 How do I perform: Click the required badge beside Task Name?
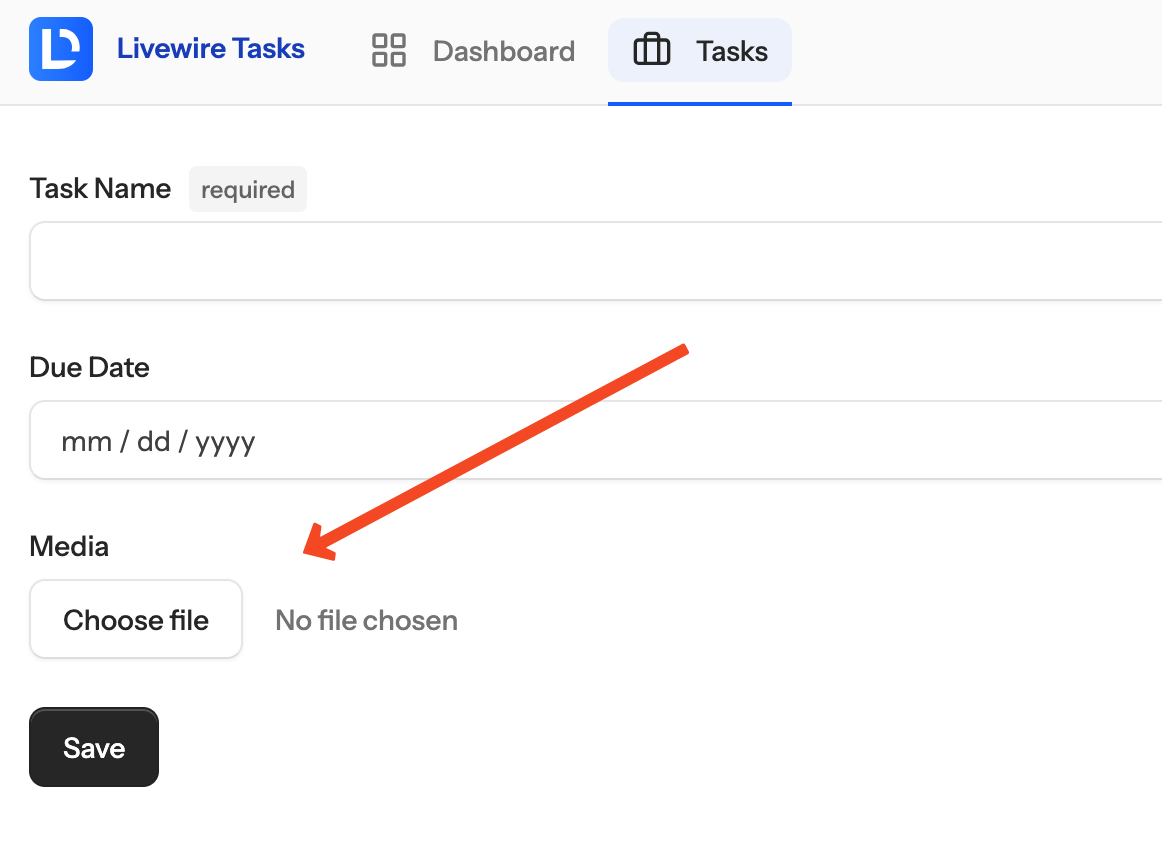[248, 189]
